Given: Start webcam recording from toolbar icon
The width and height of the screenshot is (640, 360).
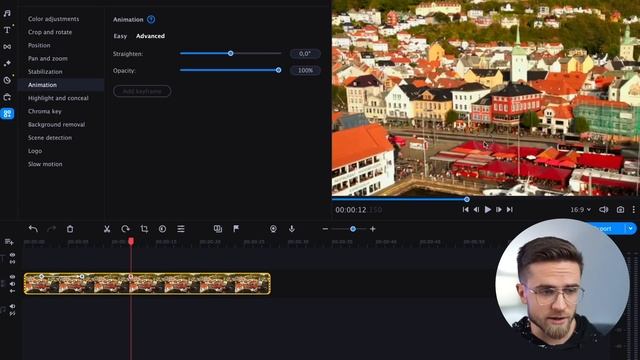Looking at the screenshot, I should pyautogui.click(x=273, y=229).
